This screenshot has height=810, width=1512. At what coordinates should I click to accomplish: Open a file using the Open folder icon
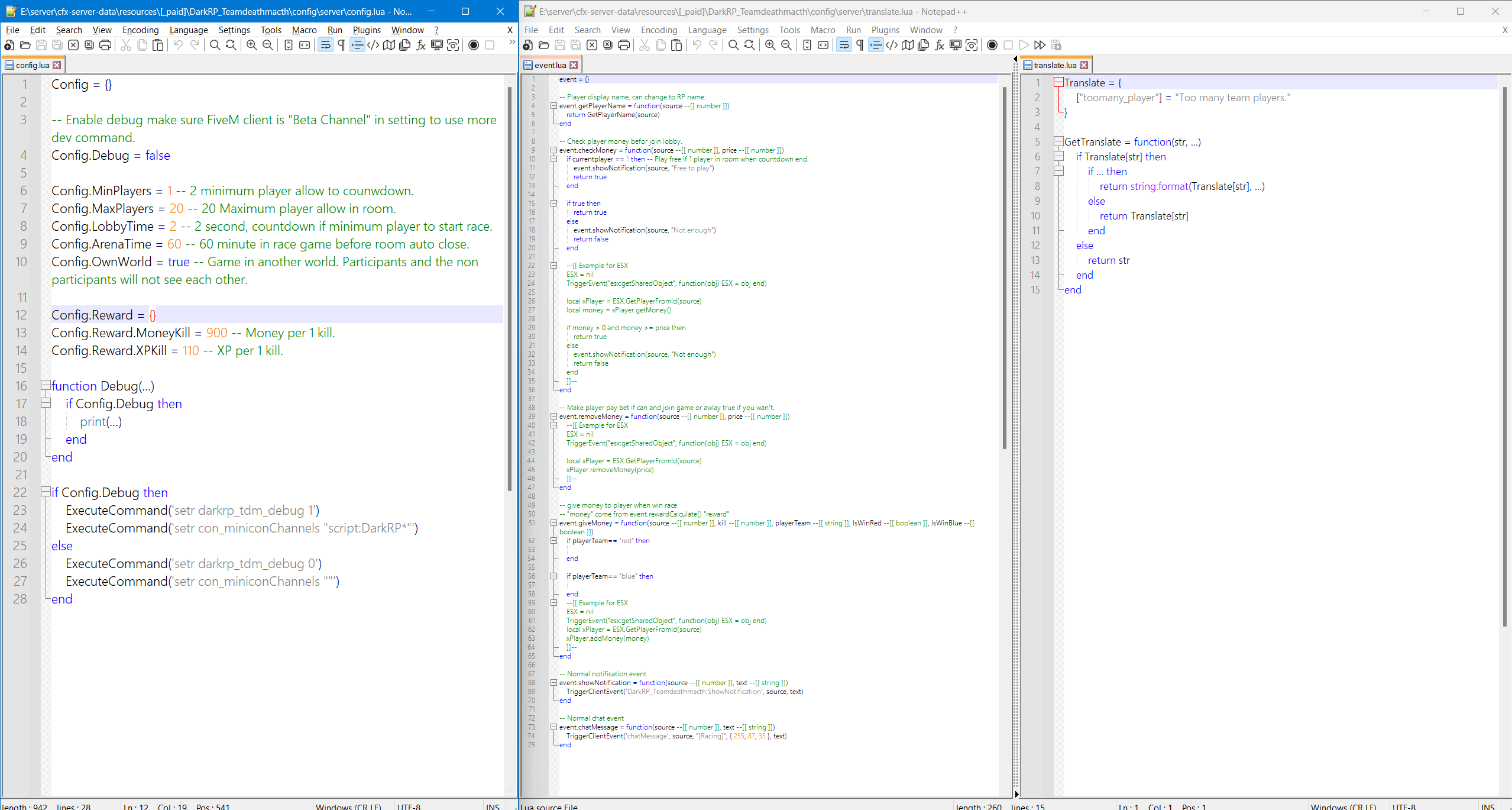click(25, 45)
